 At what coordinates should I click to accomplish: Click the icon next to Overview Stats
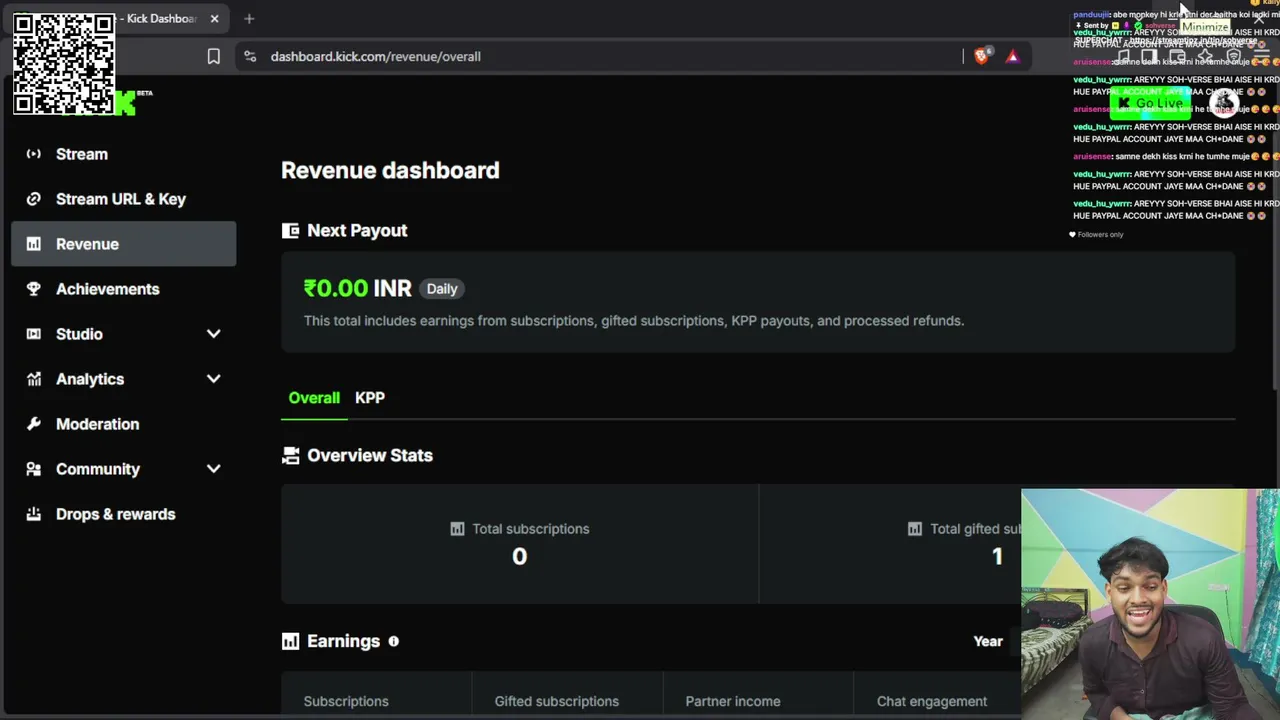(x=291, y=456)
